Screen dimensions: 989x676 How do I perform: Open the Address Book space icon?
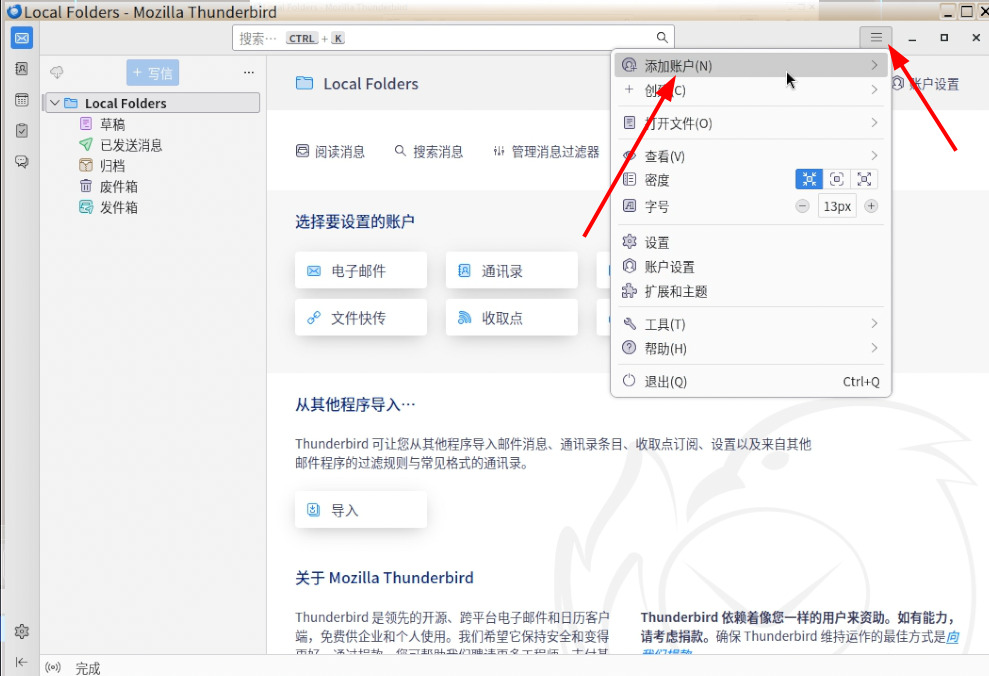(x=21, y=69)
